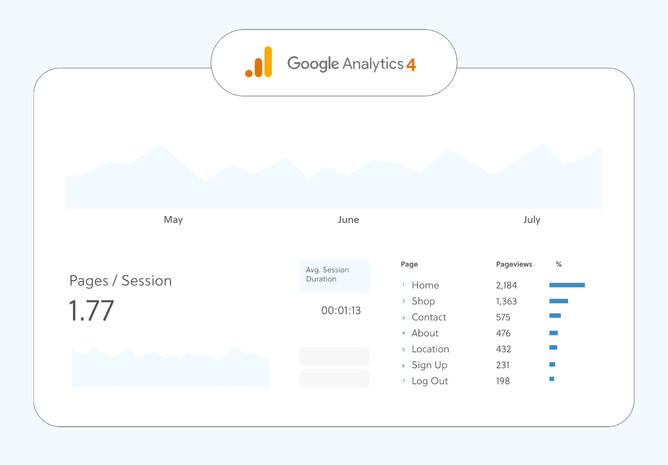
Task: Choose the Log Out page entry
Action: coord(429,381)
